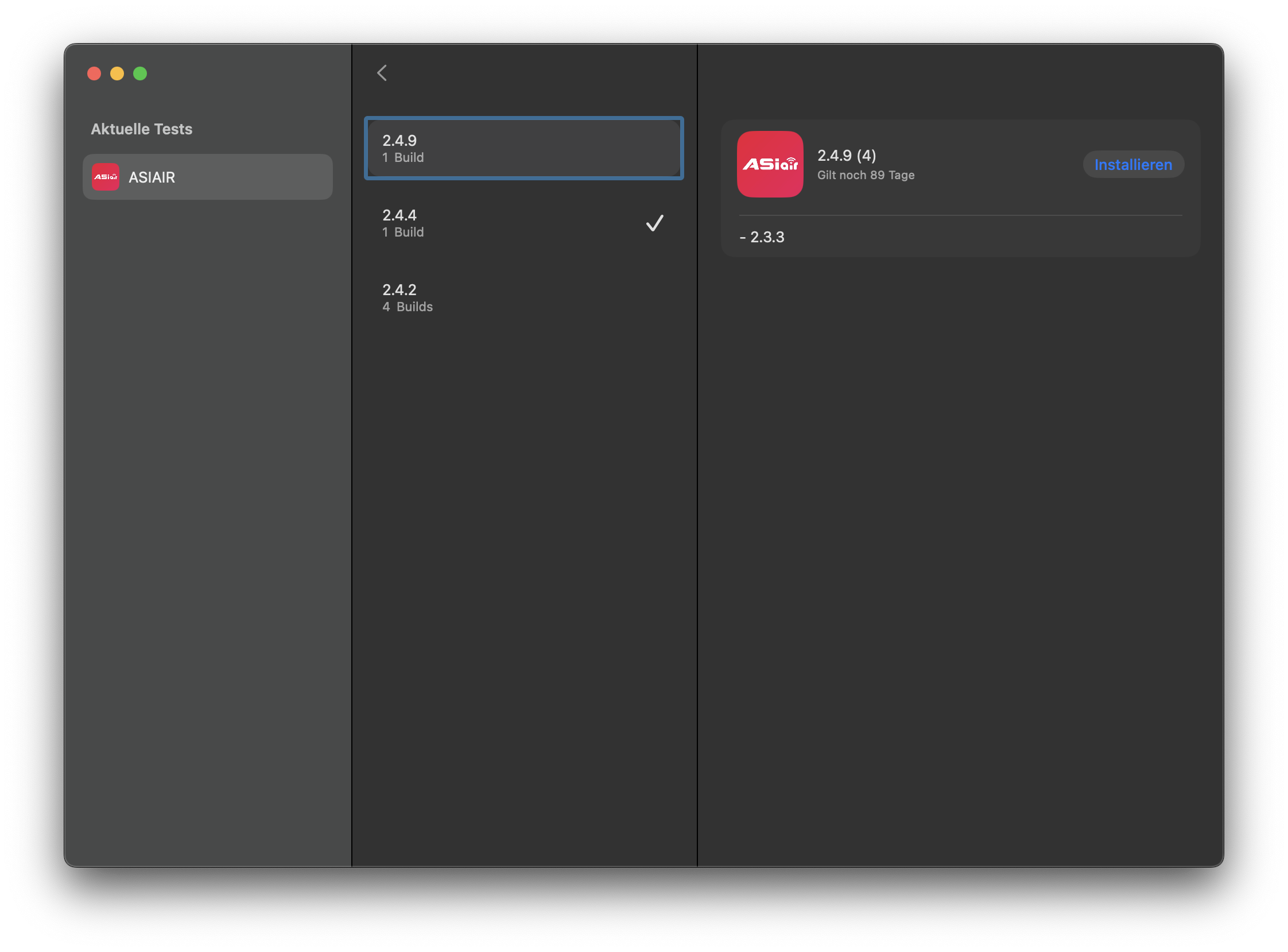Click 1 Build label under 2.4.4
The width and height of the screenshot is (1288, 952).
click(403, 232)
